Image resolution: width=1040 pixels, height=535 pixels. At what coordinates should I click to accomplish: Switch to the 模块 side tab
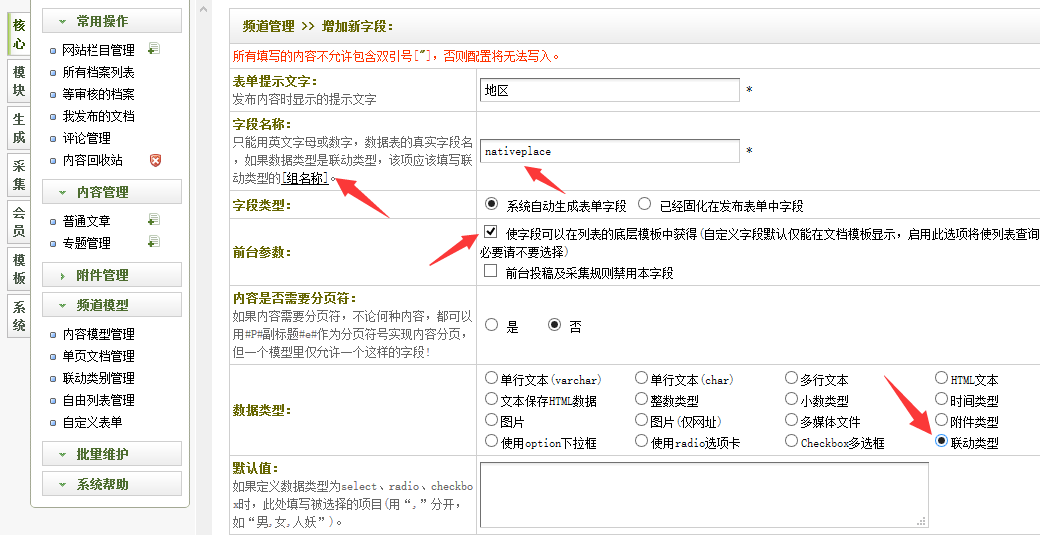19,82
